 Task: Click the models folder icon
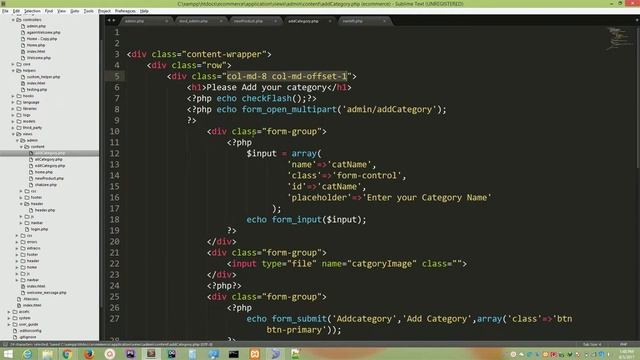(x=19, y=121)
